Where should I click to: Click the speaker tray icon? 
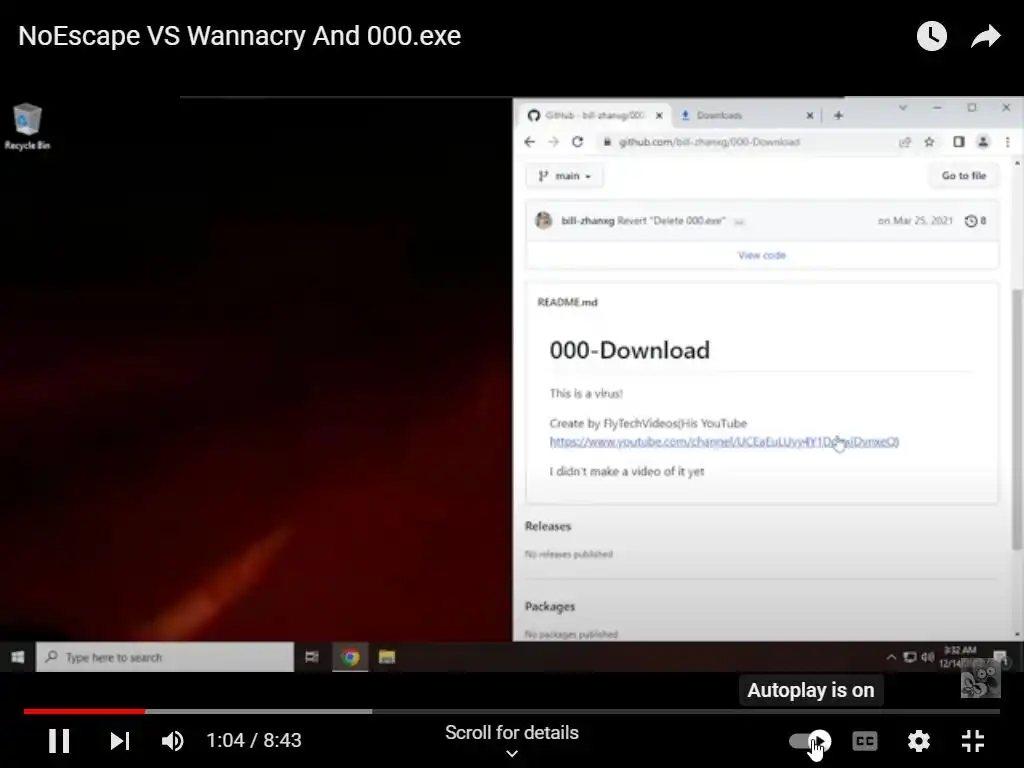(x=927, y=657)
